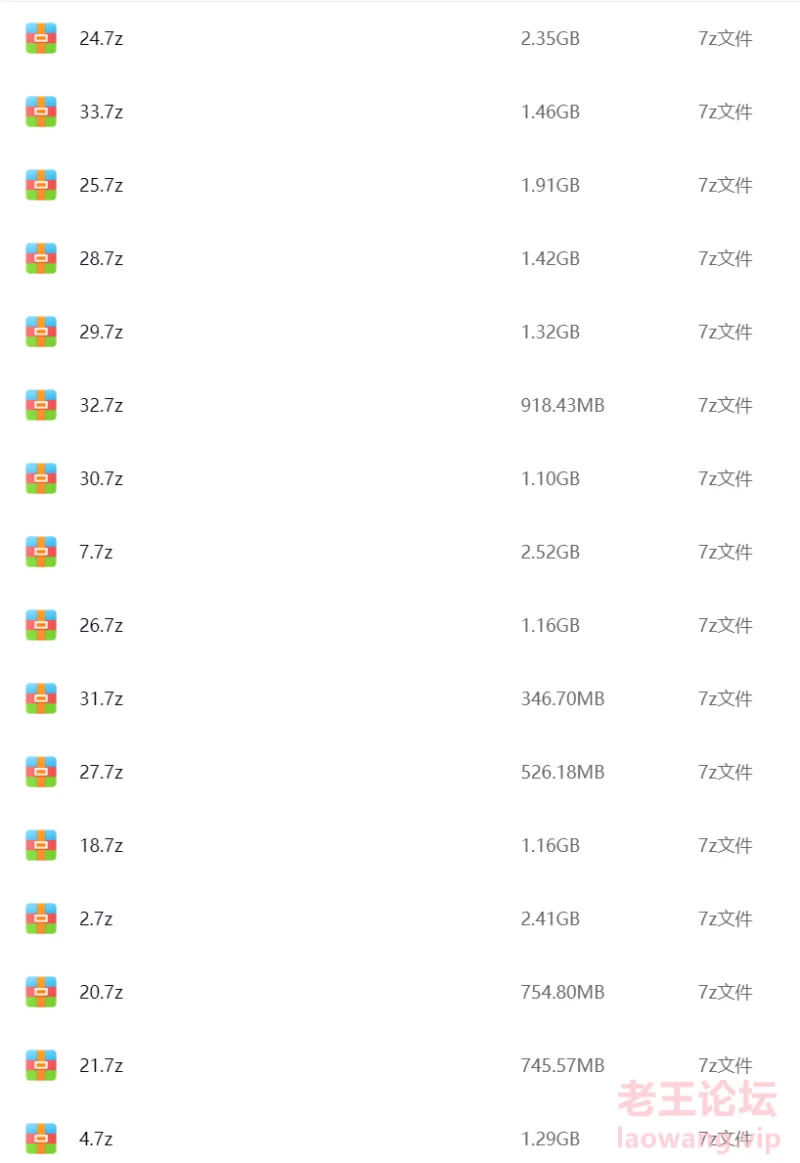
Task: Select the 18.7z file name
Action: [x=102, y=846]
